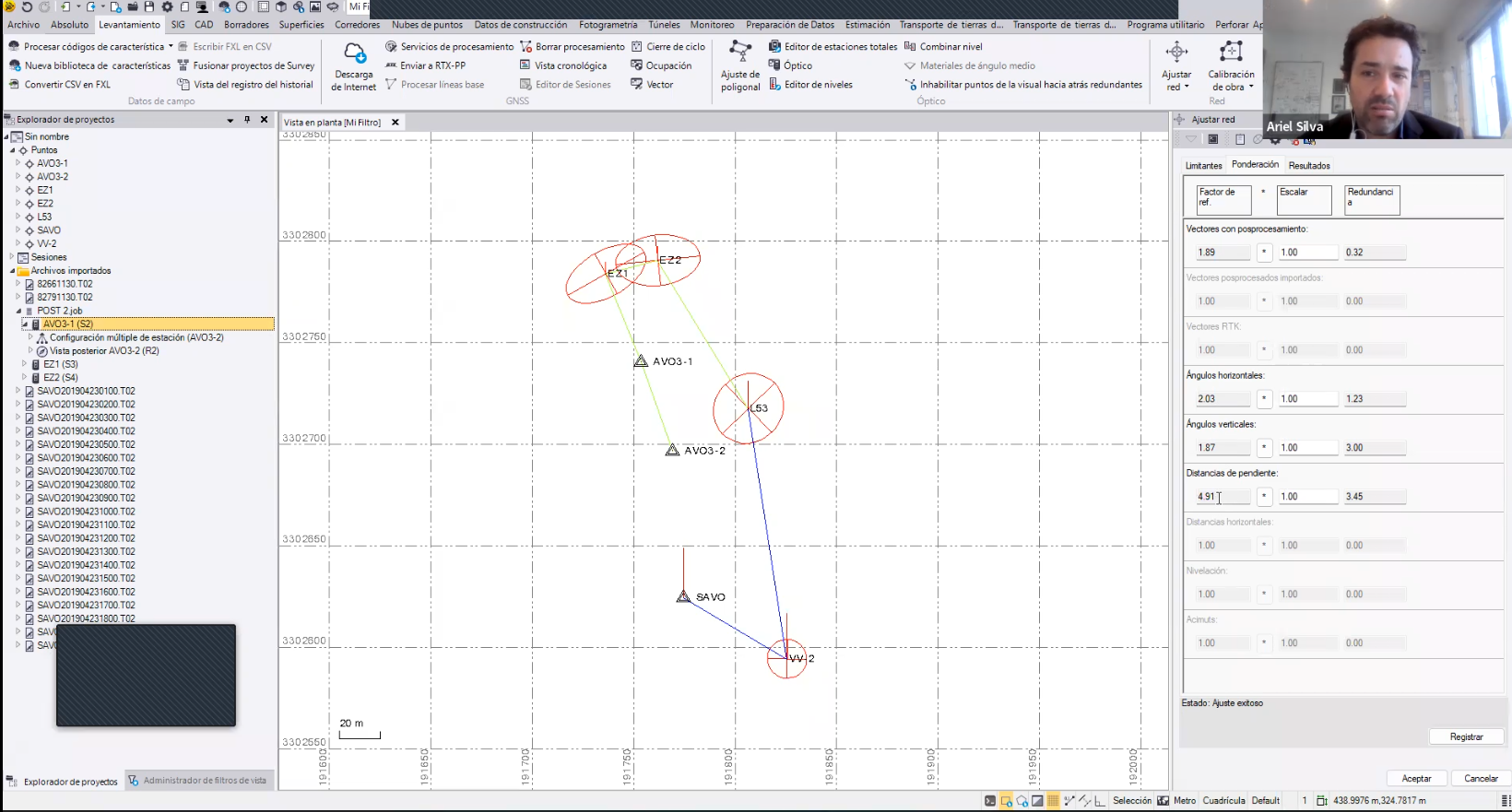This screenshot has width=1512, height=812.
Task: Click Distancias de pendiente factor field 4.91
Action: pyautogui.click(x=1223, y=497)
